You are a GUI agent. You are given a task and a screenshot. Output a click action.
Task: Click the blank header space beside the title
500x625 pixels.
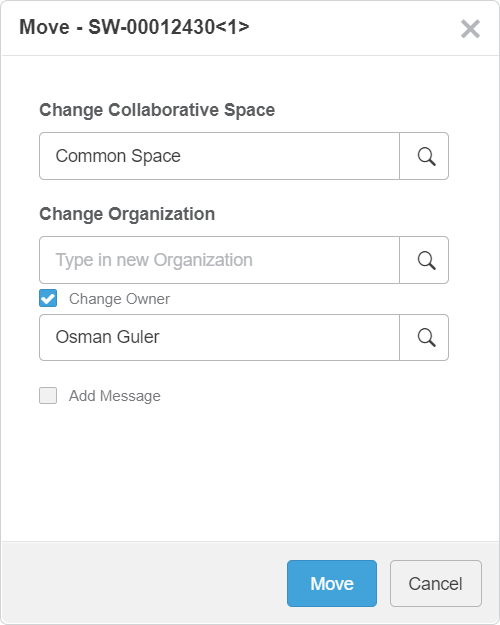coord(353,28)
